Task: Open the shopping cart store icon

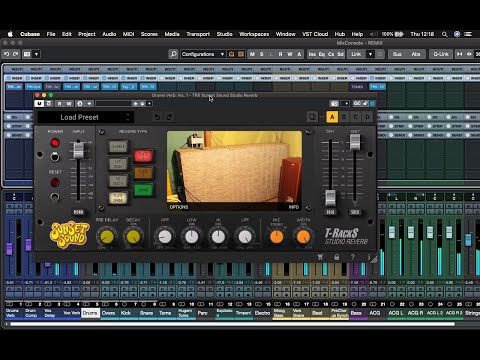Action: coord(320,257)
